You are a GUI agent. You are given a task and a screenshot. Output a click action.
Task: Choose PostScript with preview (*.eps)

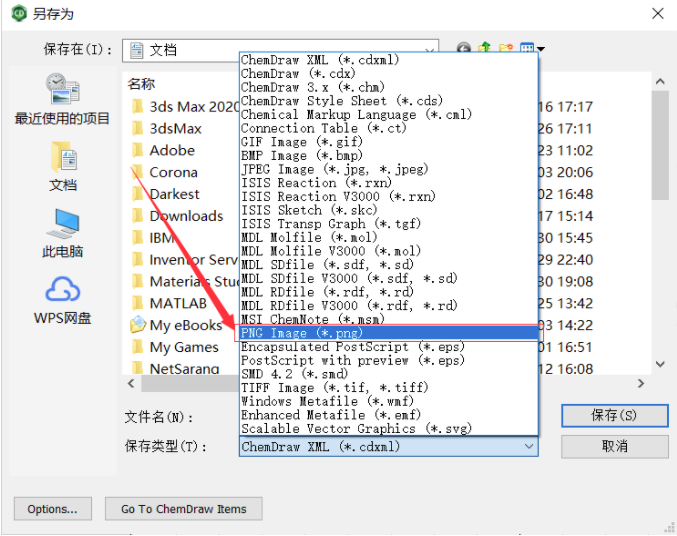click(389, 361)
